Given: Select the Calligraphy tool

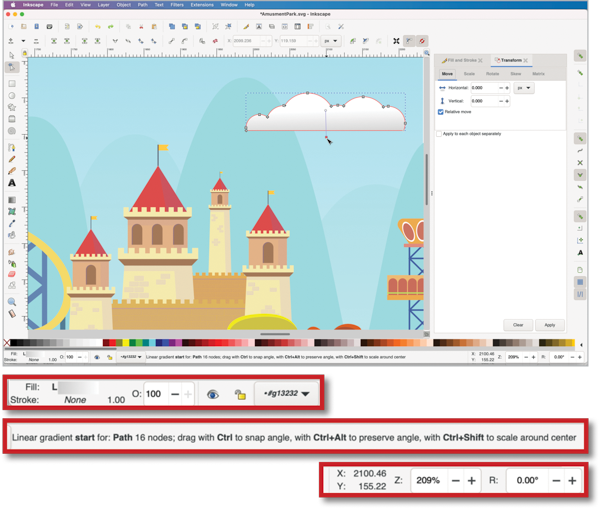Looking at the screenshot, I should (x=12, y=171).
